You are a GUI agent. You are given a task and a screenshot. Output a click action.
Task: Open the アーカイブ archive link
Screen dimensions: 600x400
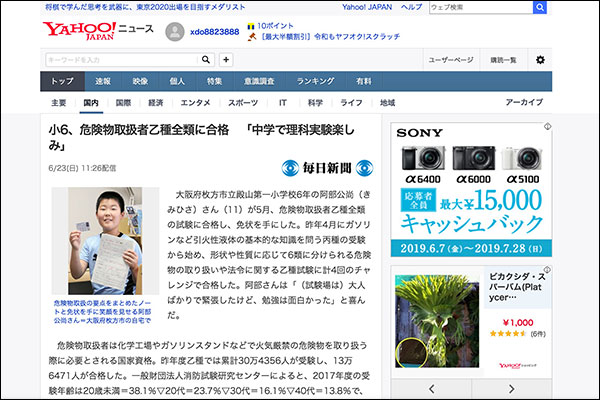[x=524, y=103]
